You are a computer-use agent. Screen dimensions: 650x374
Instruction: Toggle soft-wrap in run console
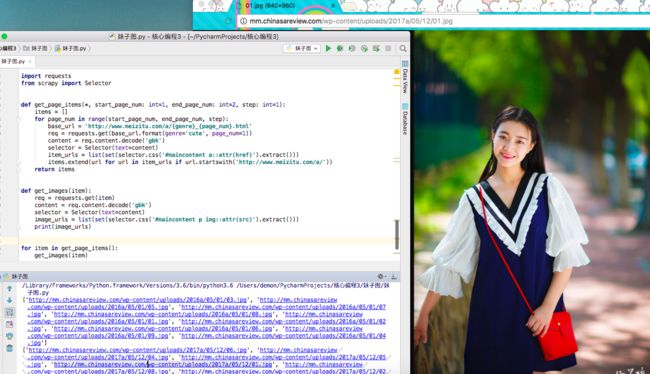pyautogui.click(x=10, y=312)
